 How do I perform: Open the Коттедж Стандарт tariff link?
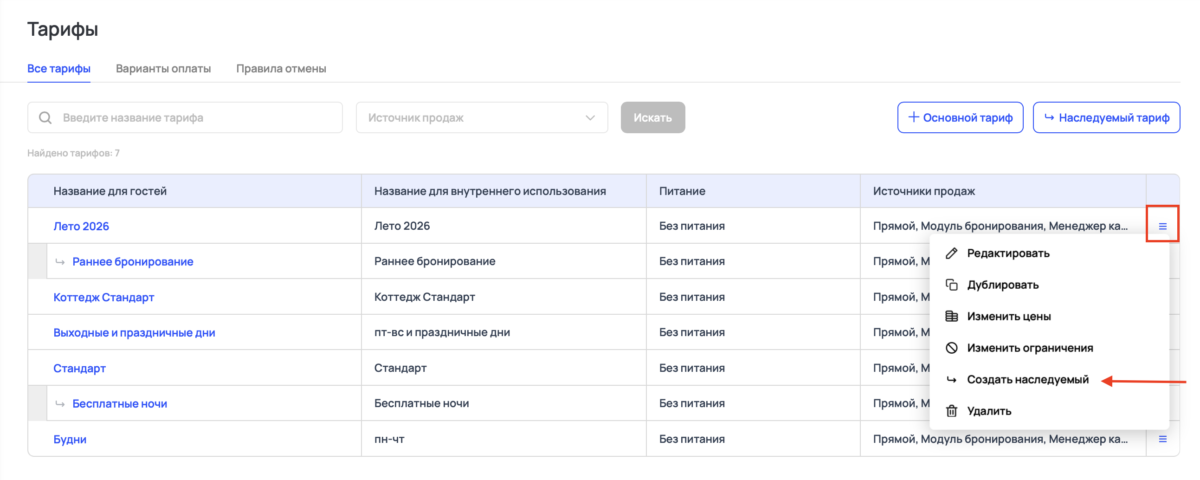coord(103,297)
